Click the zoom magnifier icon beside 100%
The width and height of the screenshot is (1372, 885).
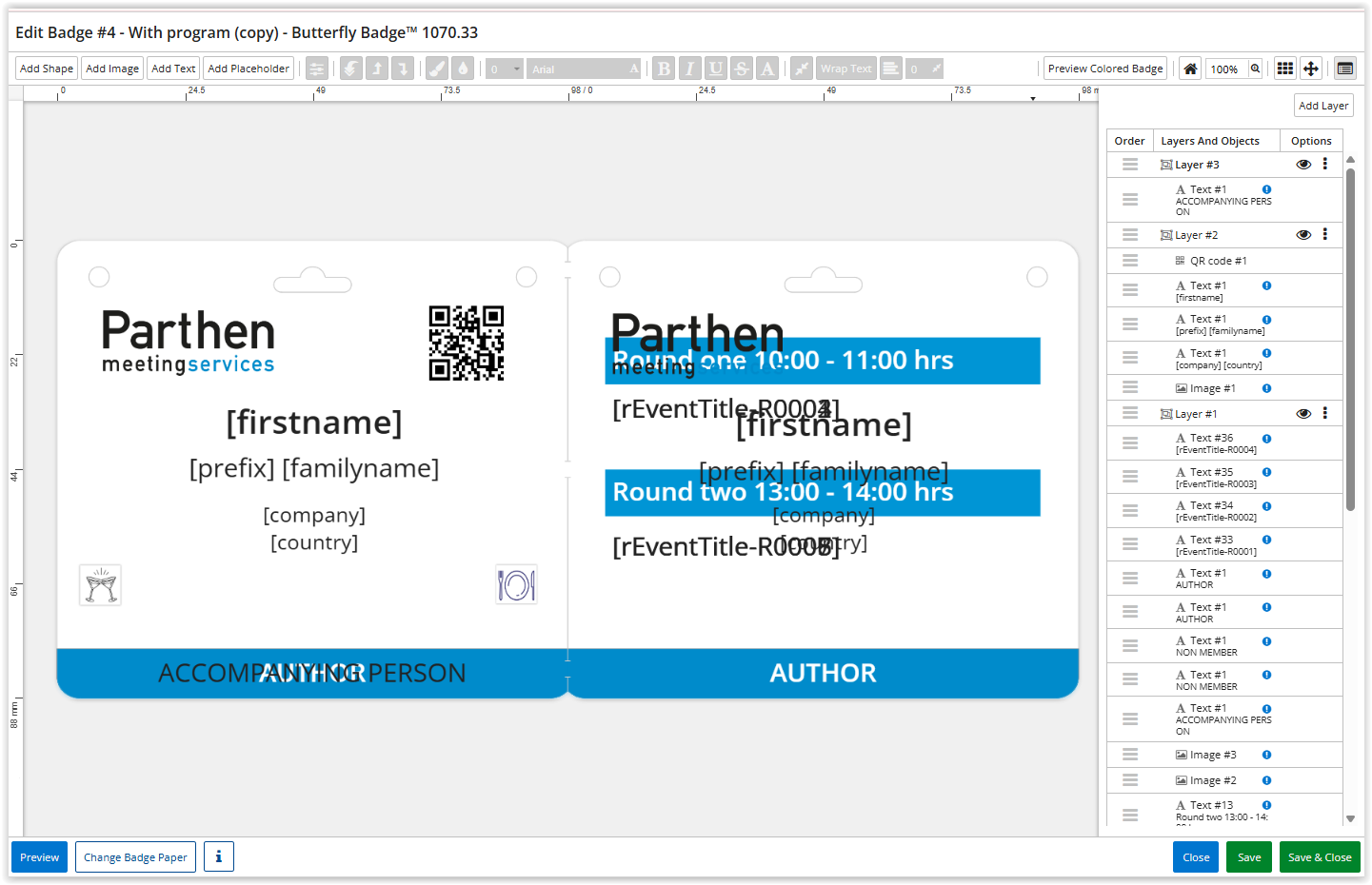point(1256,69)
